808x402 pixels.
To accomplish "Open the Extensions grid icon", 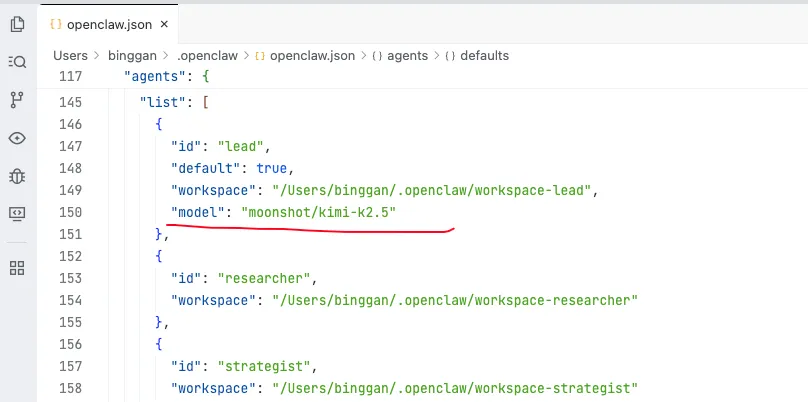I will pos(17,267).
